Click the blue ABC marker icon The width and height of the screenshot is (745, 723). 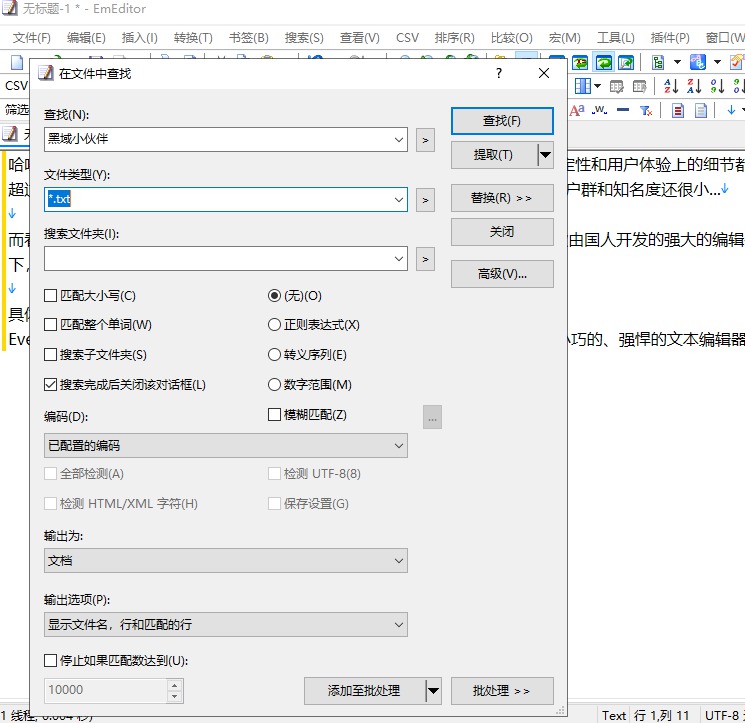click(697, 62)
